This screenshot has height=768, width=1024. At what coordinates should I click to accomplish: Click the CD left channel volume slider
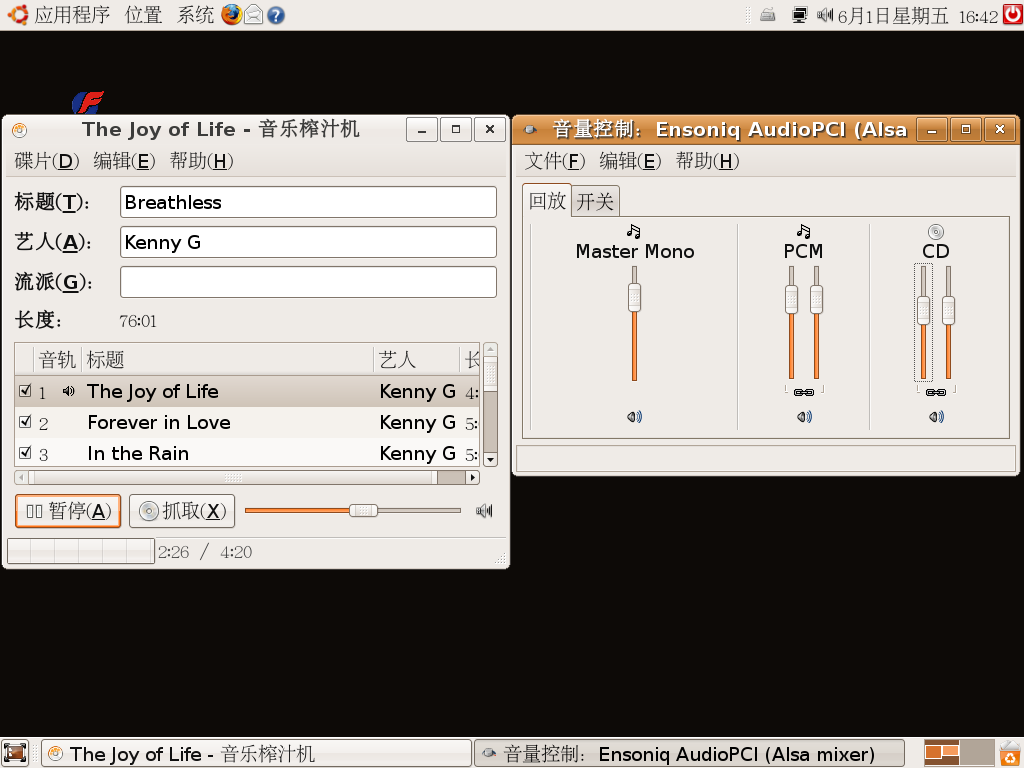tap(923, 323)
